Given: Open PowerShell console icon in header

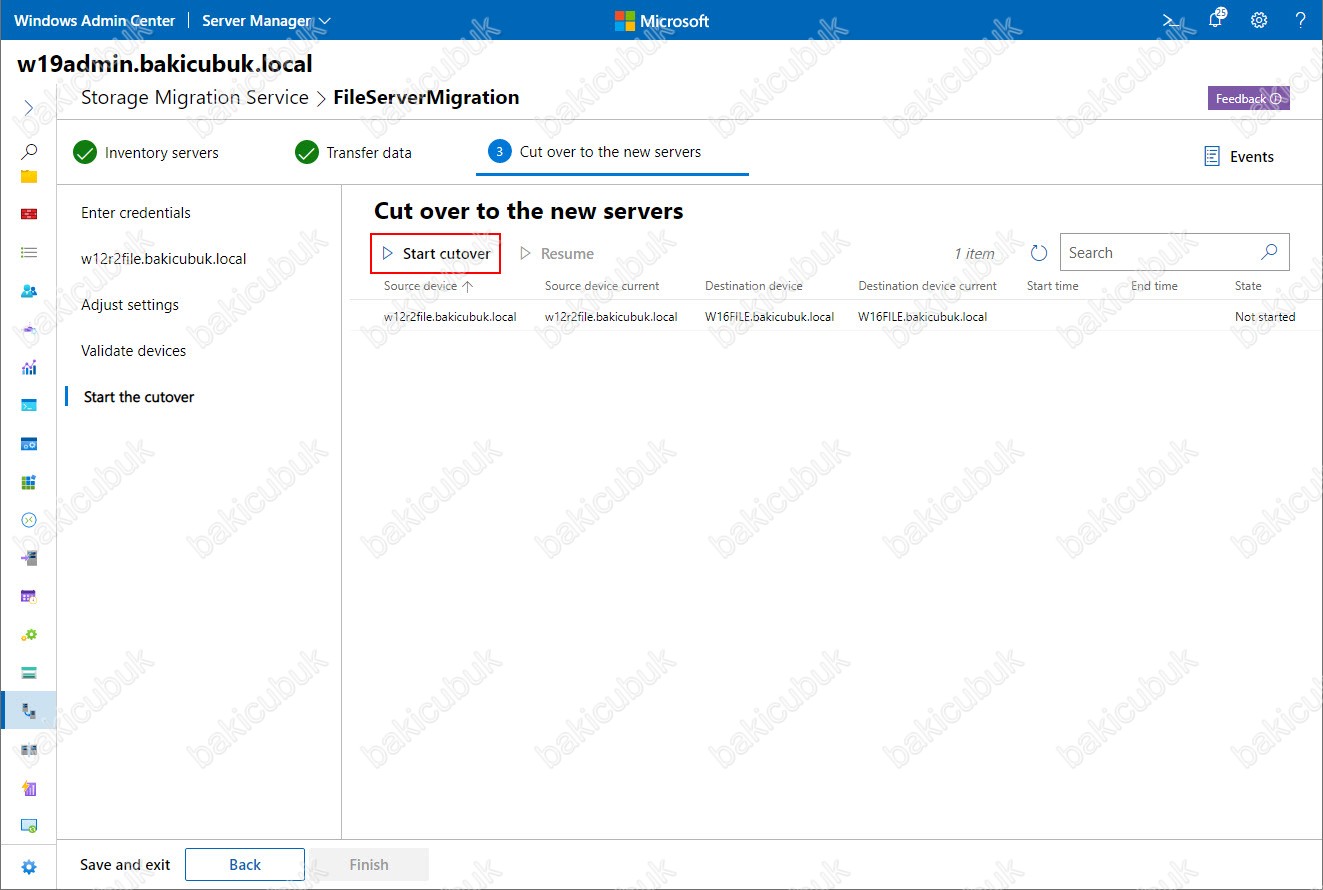Looking at the screenshot, I should click(x=1171, y=20).
